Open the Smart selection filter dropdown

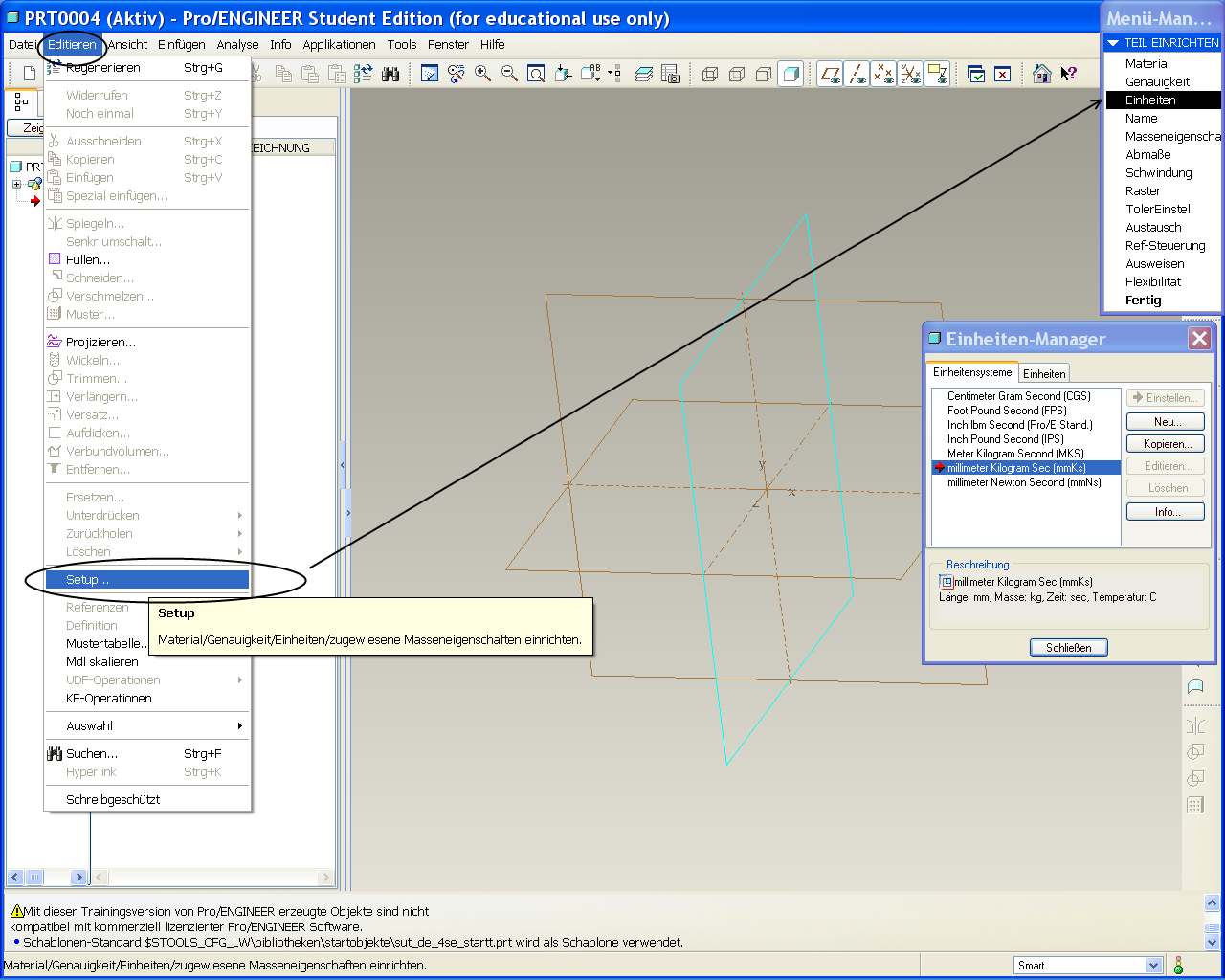(x=1153, y=965)
